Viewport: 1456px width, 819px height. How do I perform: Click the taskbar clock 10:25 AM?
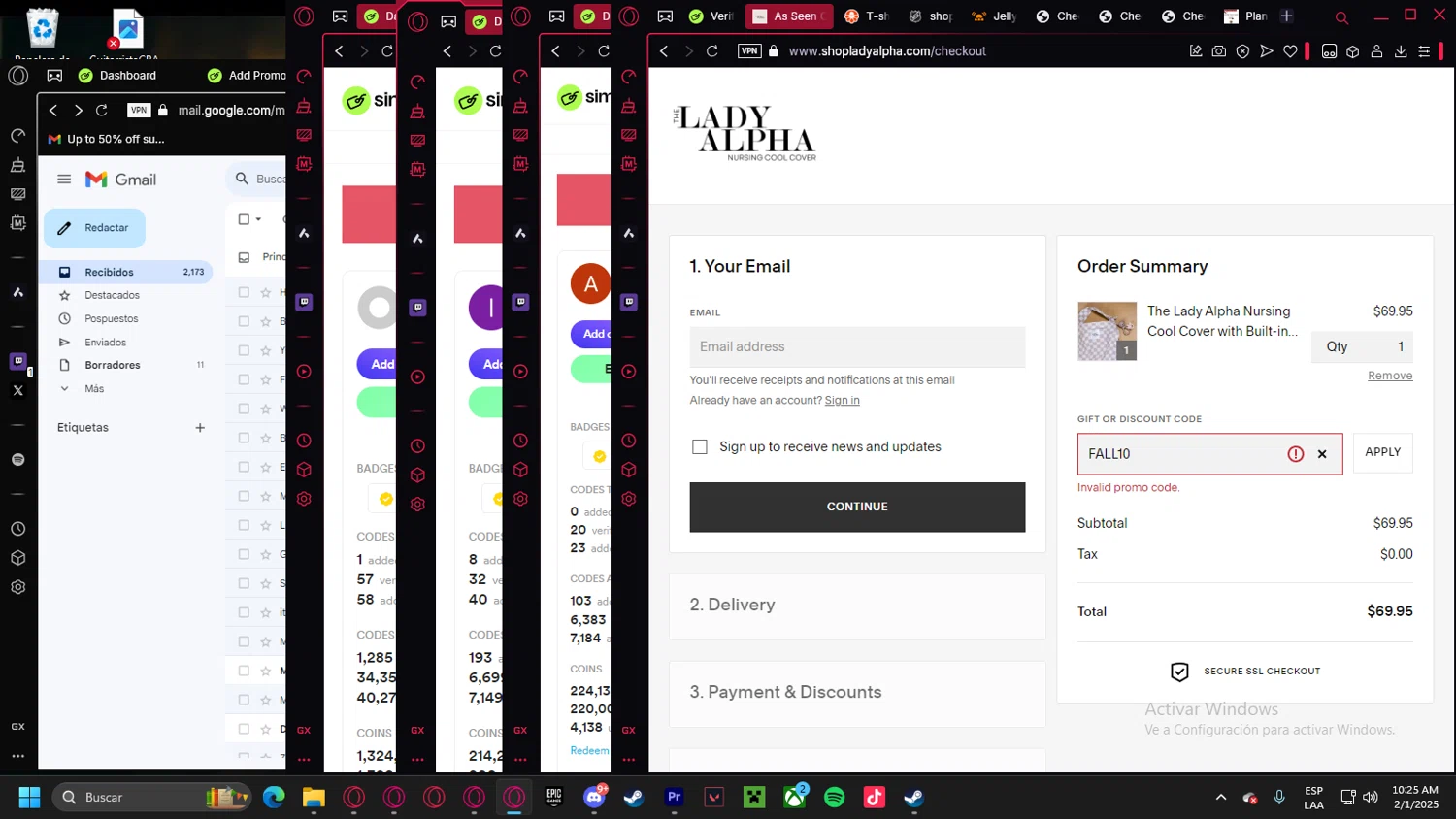[x=1415, y=798]
